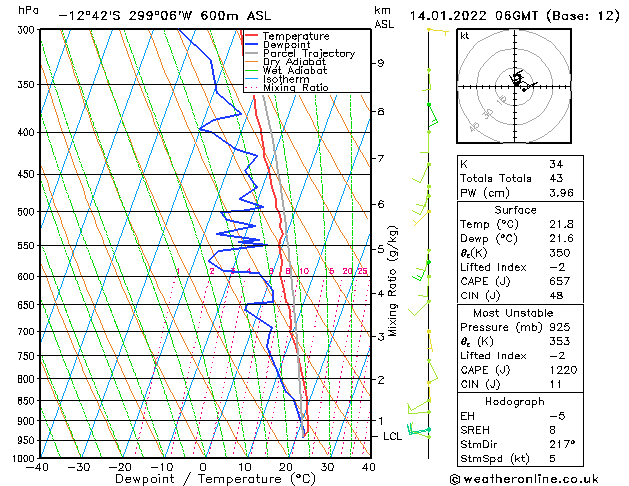Viewport: 629px width, 486px height.
Task: Click the 'StmSpd (kt)' row label
Action: pos(495,459)
